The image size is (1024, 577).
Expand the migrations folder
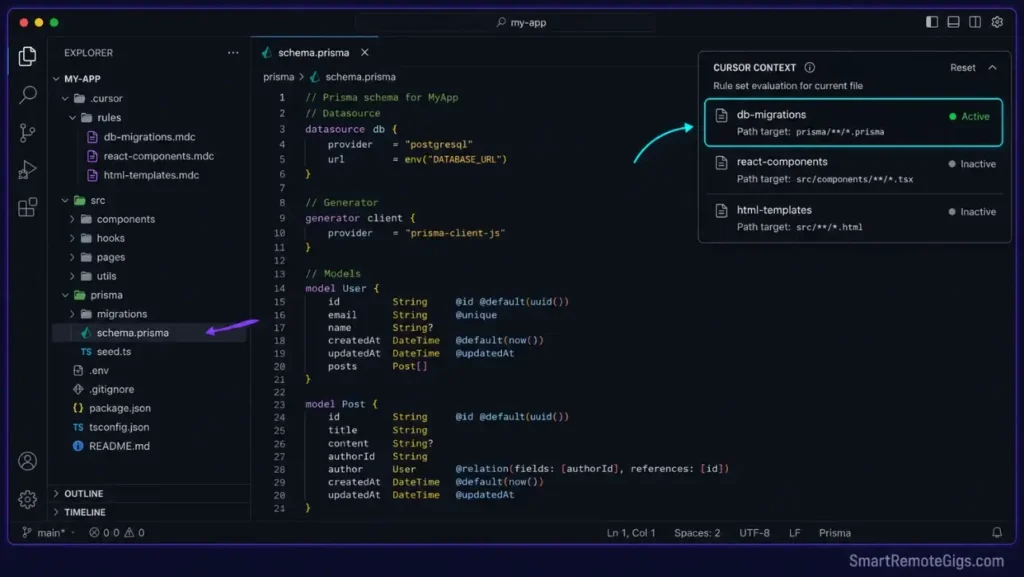pos(72,314)
